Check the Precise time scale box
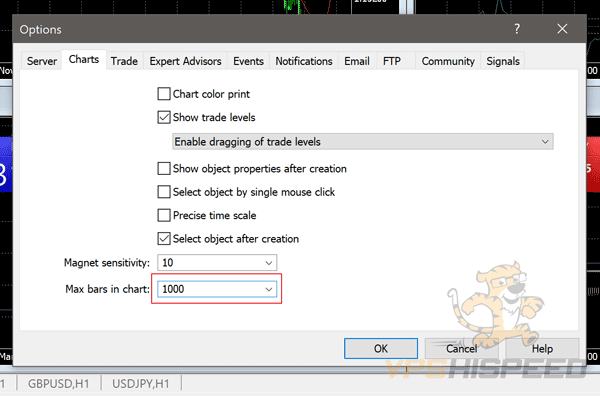Screen dimensions: 600x396 click(x=164, y=215)
